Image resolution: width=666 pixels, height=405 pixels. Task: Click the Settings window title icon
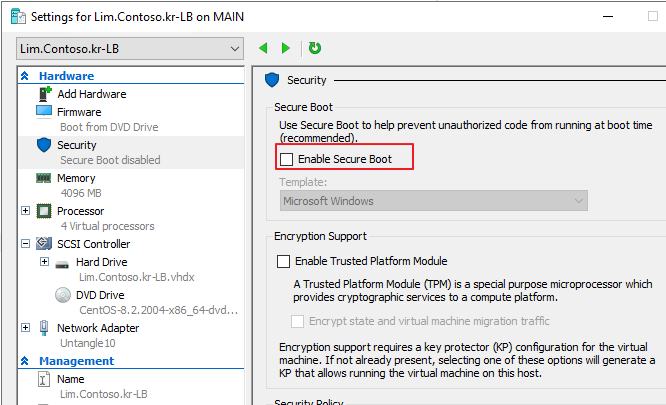point(18,17)
